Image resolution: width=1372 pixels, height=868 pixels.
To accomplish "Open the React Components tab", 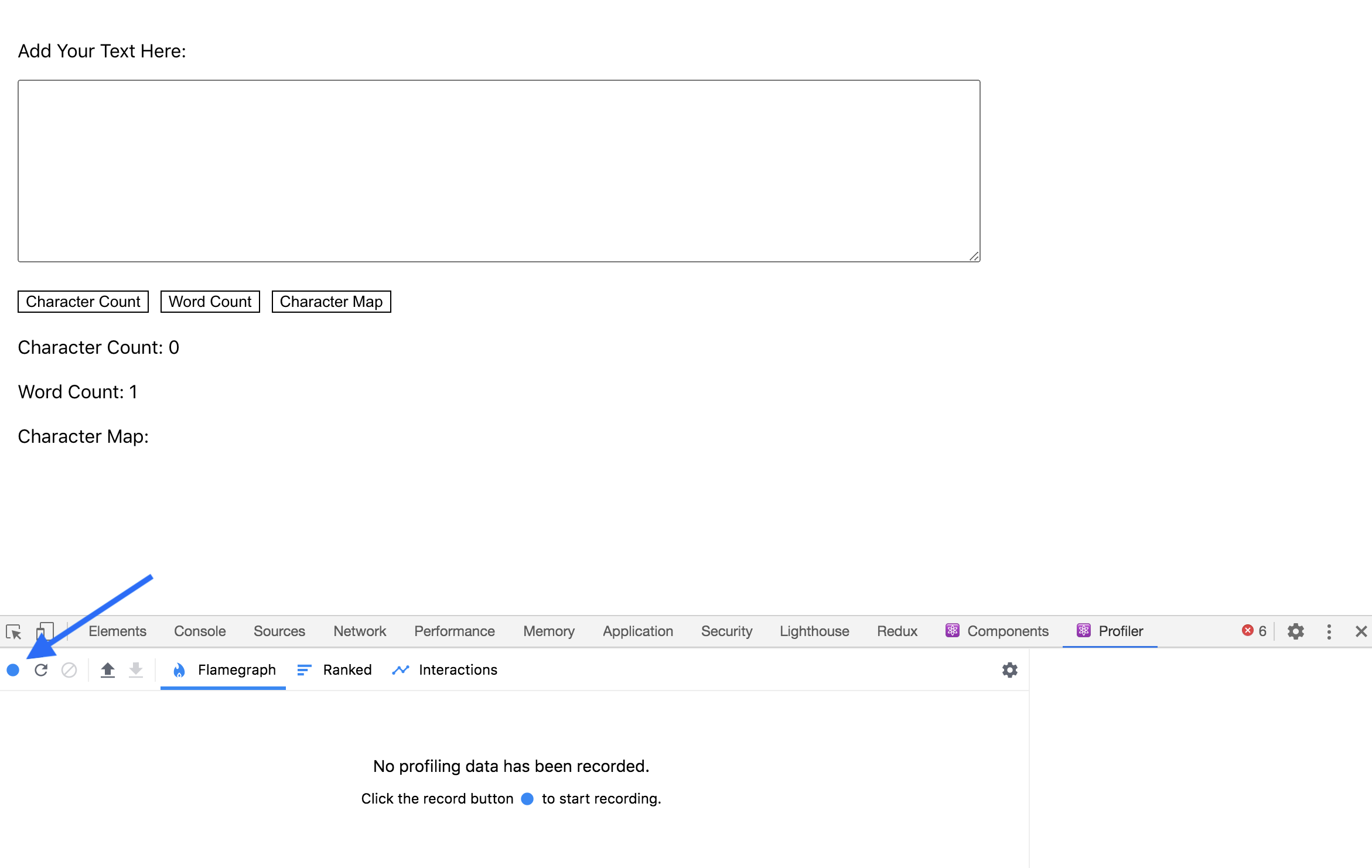I will pyautogui.click(x=997, y=631).
